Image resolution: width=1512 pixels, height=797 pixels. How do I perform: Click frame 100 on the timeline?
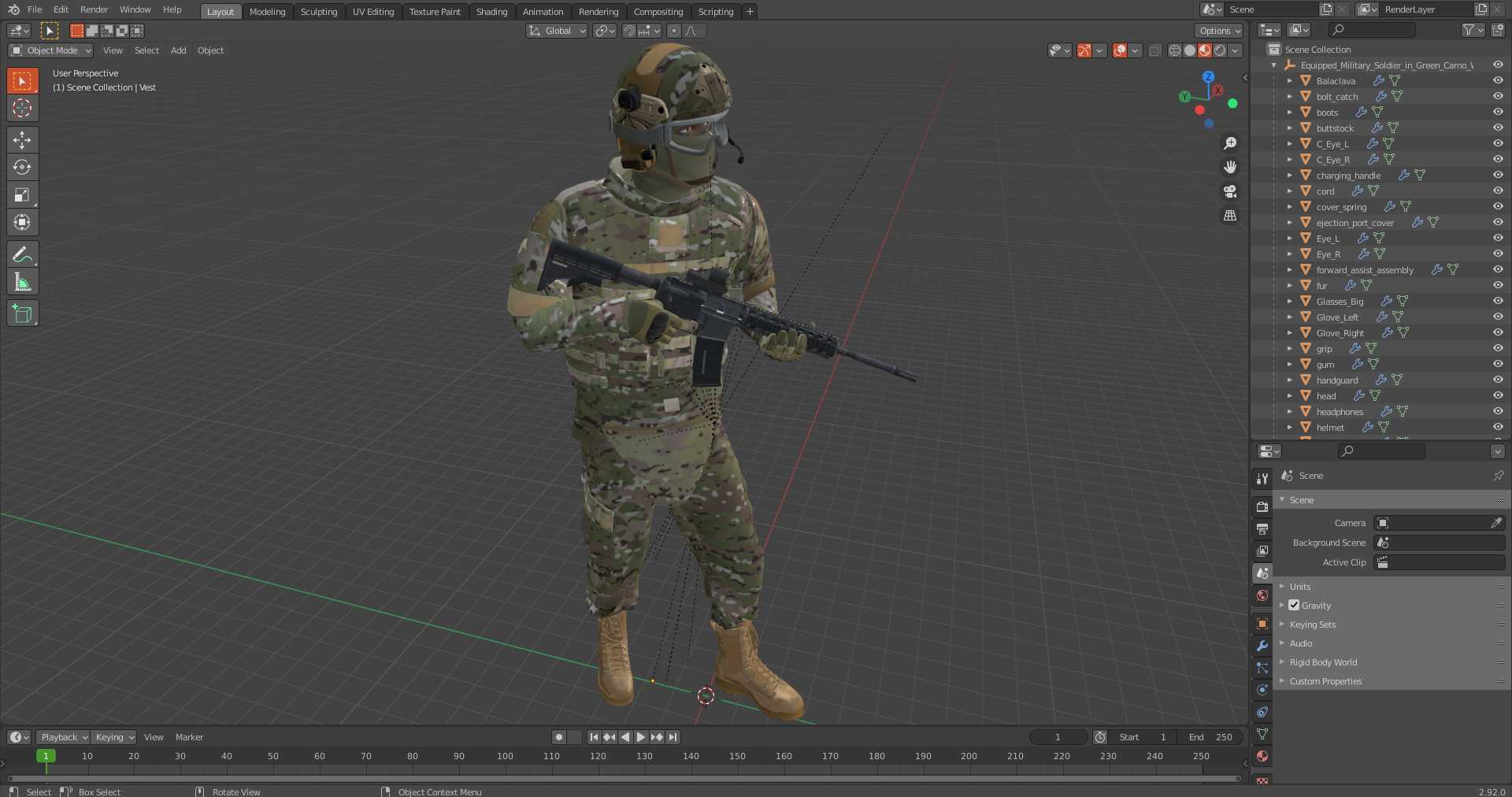pyautogui.click(x=505, y=756)
